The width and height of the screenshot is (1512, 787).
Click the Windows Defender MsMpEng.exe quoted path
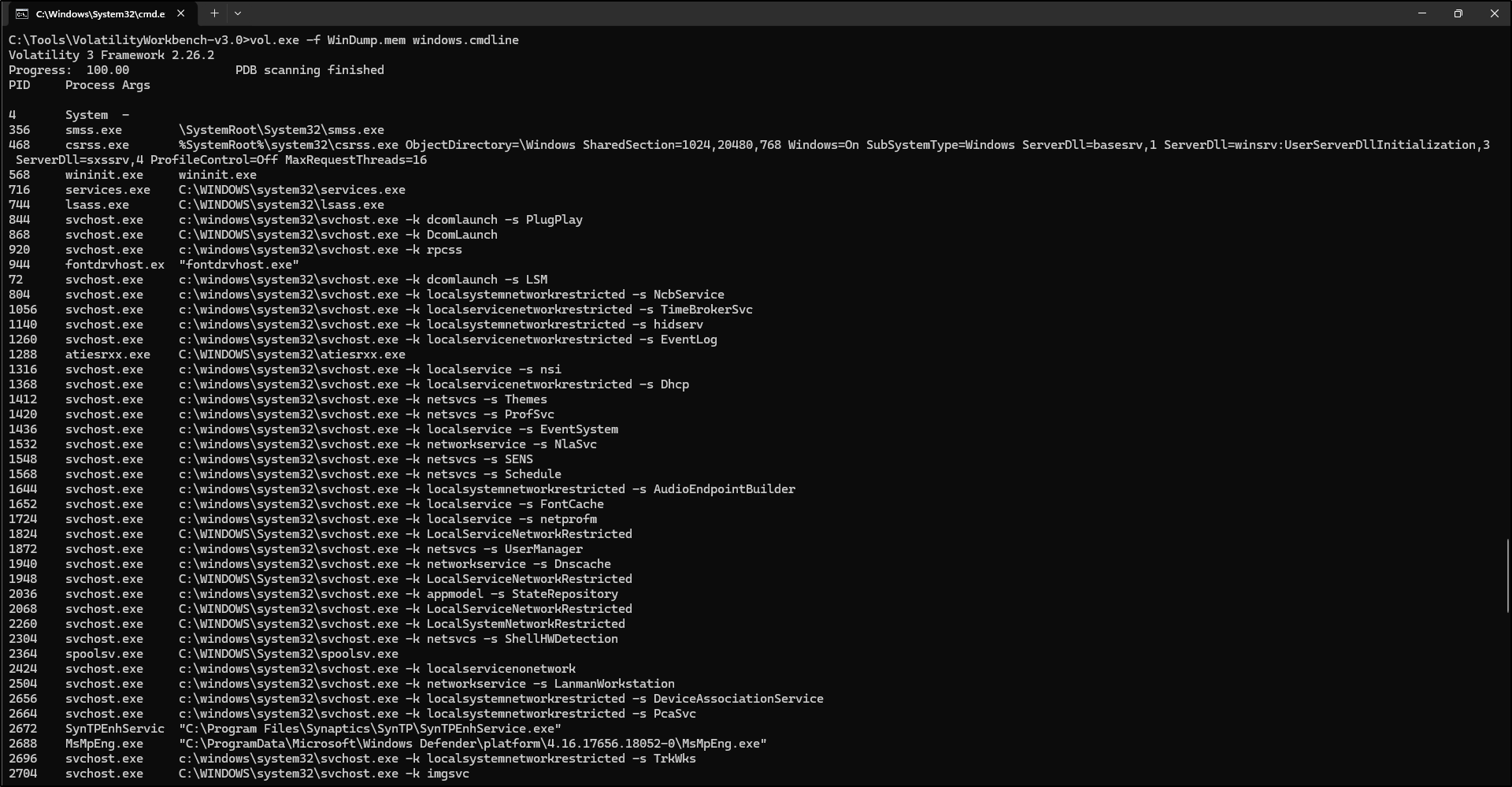pyautogui.click(x=472, y=744)
